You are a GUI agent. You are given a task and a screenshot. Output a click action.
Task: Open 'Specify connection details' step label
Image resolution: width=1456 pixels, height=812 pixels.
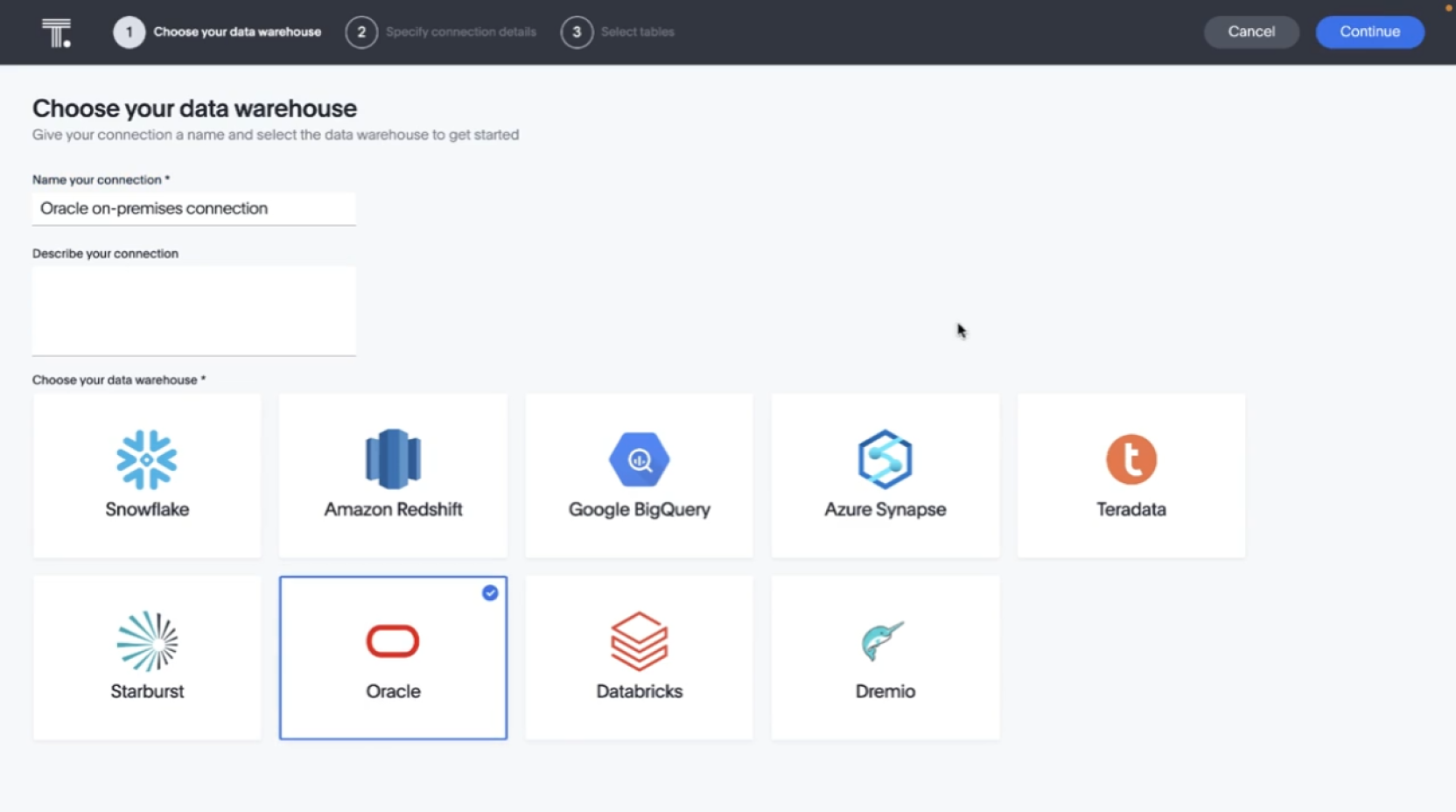coord(461,32)
